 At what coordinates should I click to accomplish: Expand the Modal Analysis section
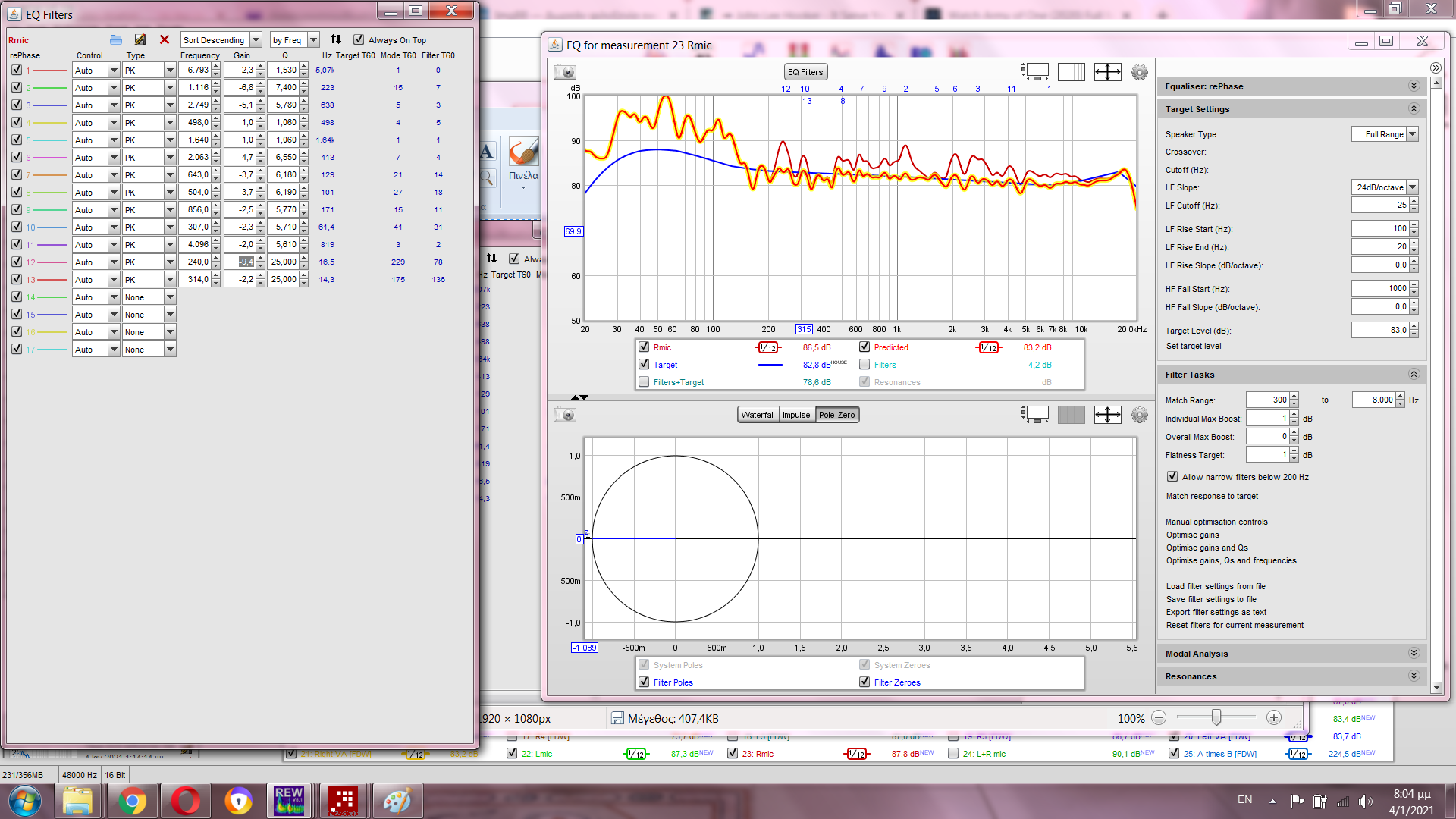(x=1414, y=653)
